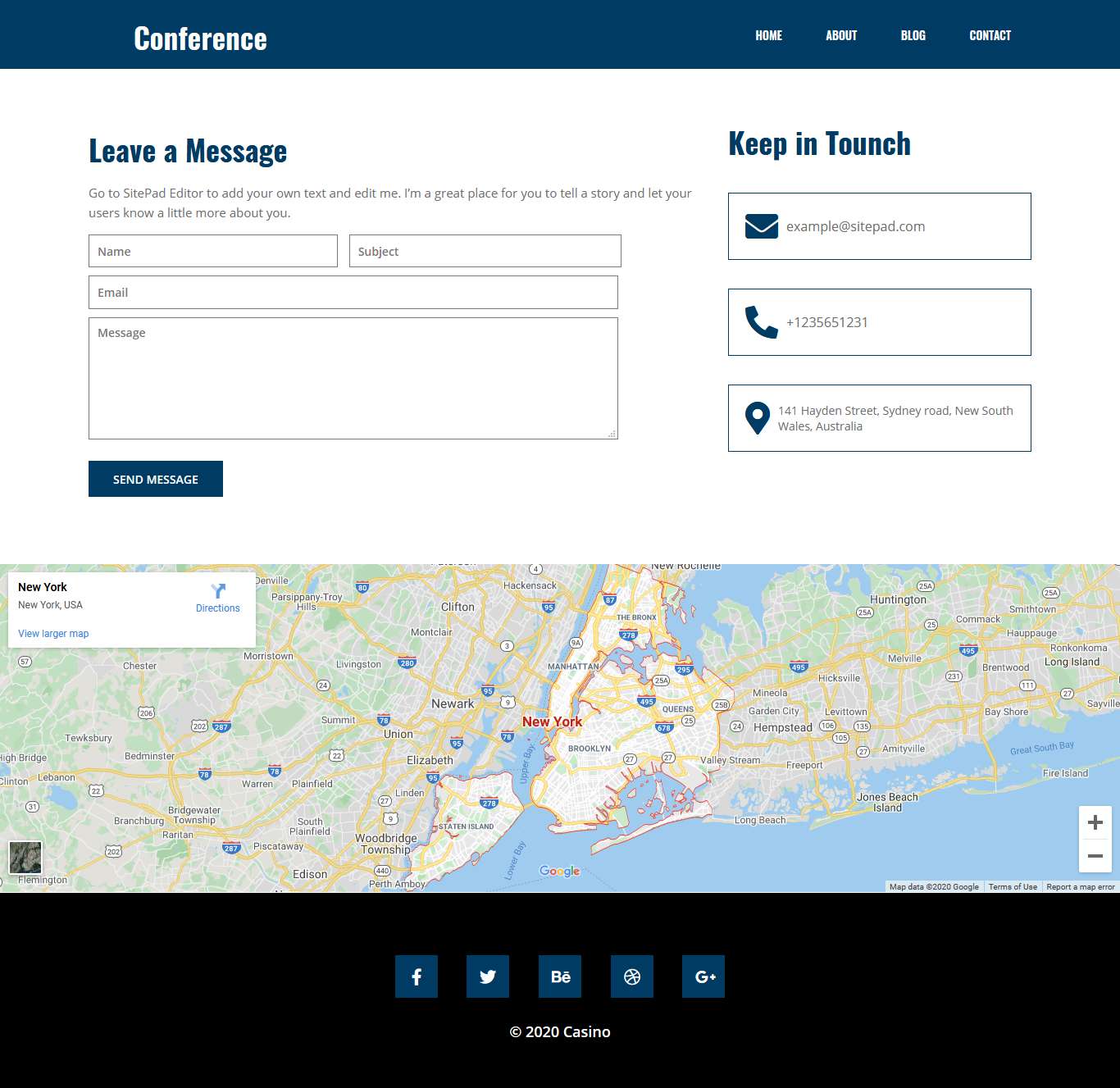The width and height of the screenshot is (1120, 1088).
Task: Open the Google Plus social icon
Action: [x=703, y=976]
